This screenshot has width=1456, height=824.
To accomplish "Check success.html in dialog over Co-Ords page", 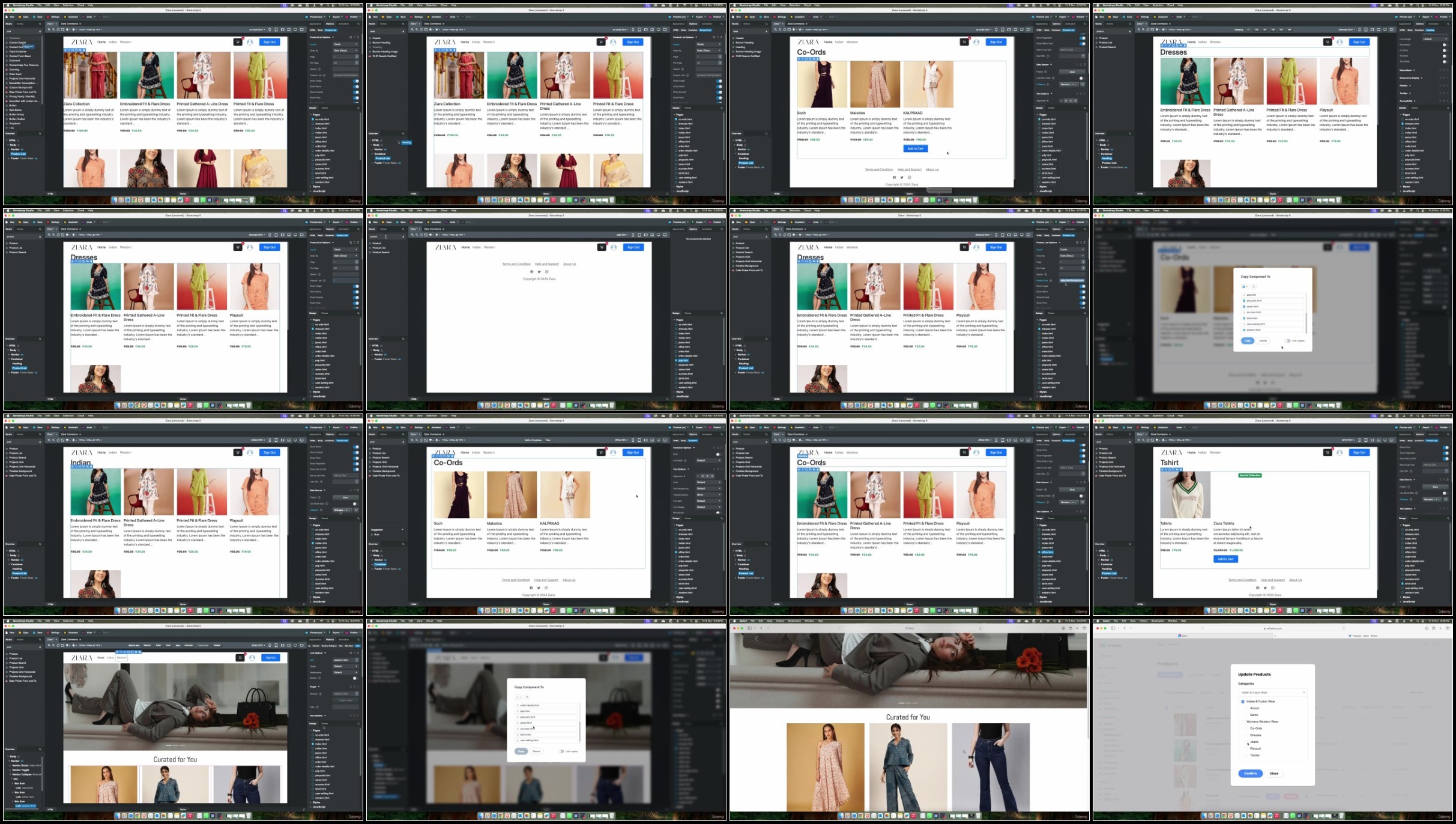I will point(1244,313).
